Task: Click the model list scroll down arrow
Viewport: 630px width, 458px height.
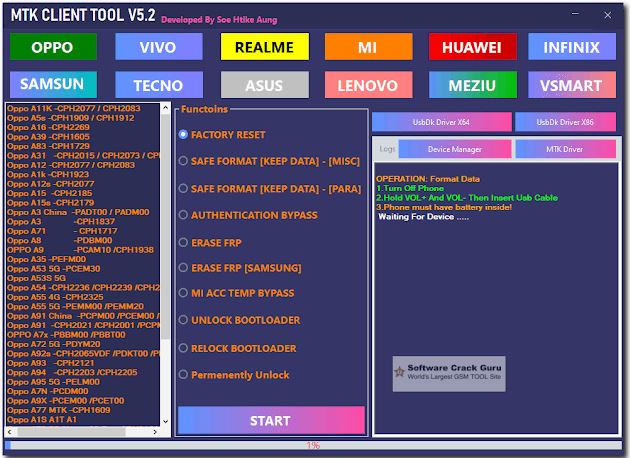Action: click(x=165, y=421)
